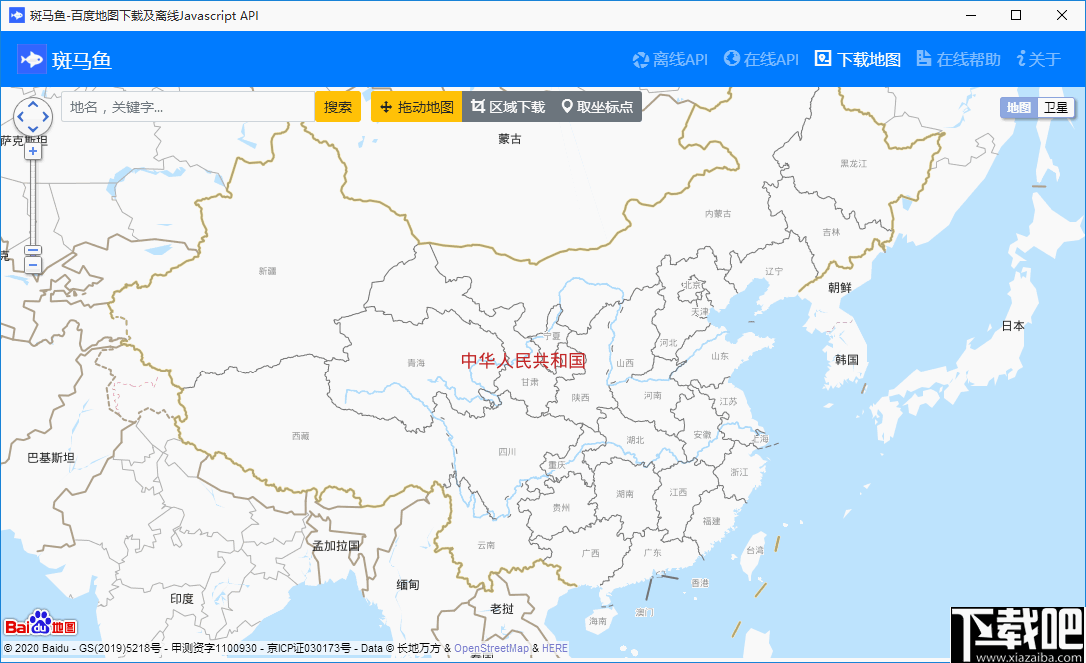Click the 下载地图 marker icon
This screenshot has width=1086, height=663.
822,60
